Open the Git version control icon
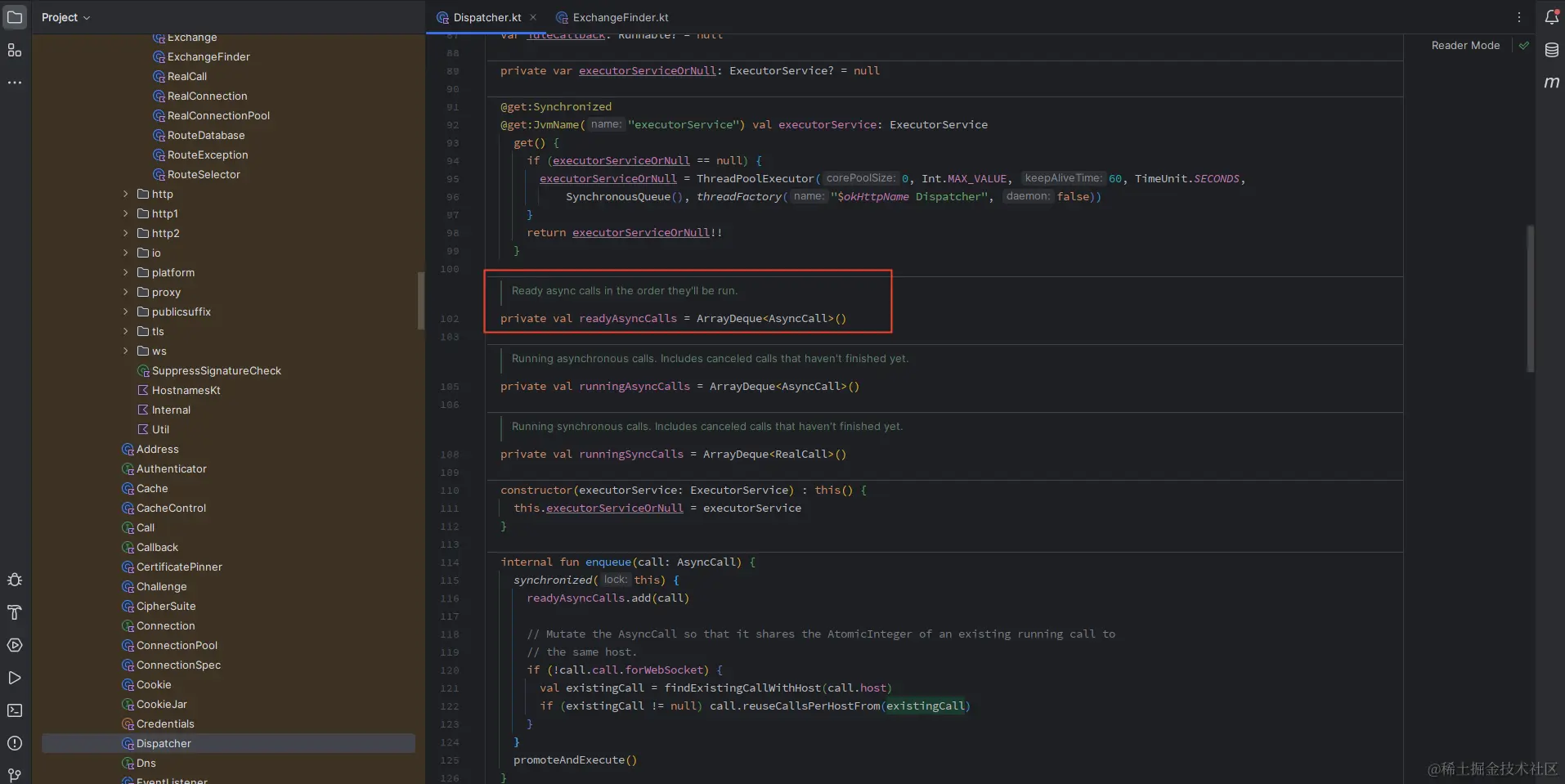The height and width of the screenshot is (784, 1565). [15, 774]
